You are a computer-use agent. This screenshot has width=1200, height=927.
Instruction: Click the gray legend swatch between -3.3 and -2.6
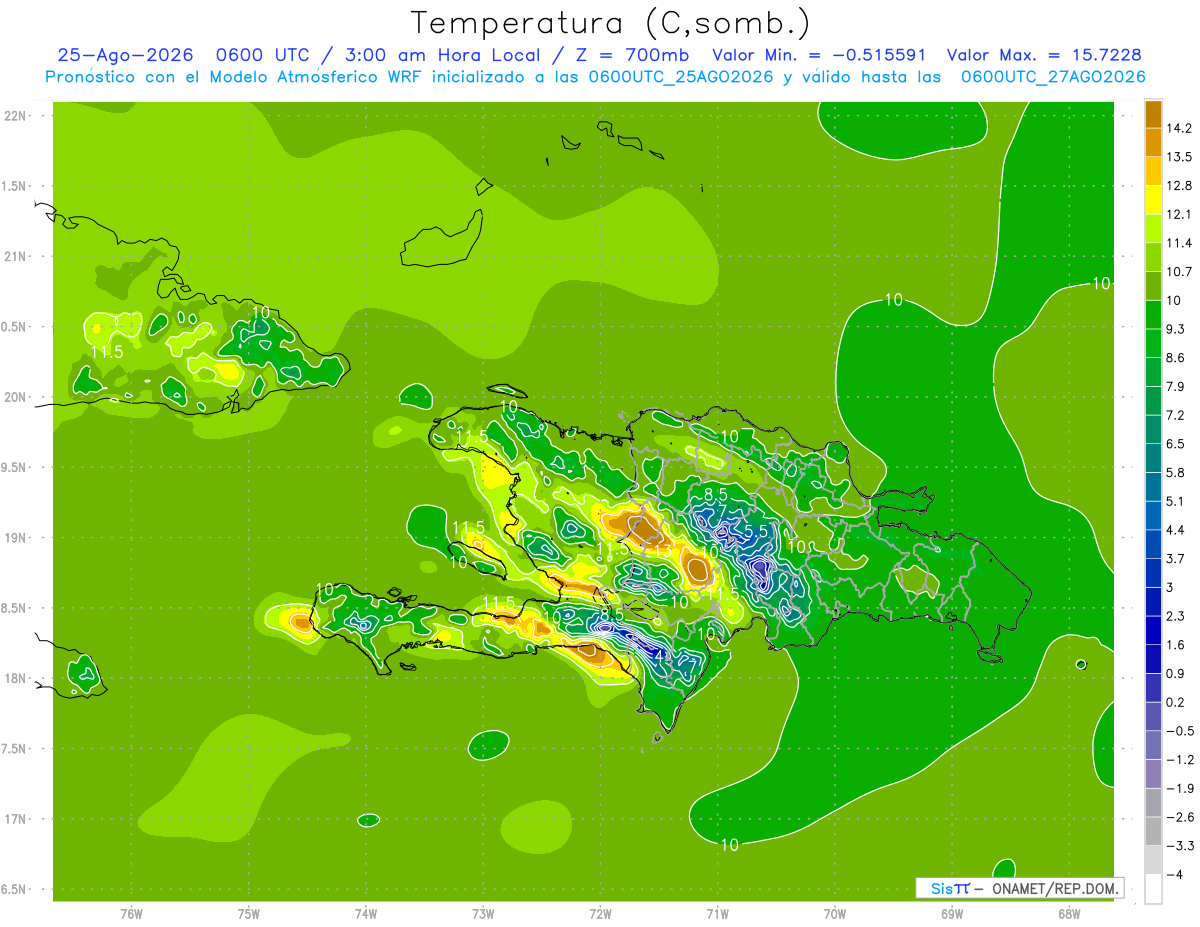(x=1153, y=831)
